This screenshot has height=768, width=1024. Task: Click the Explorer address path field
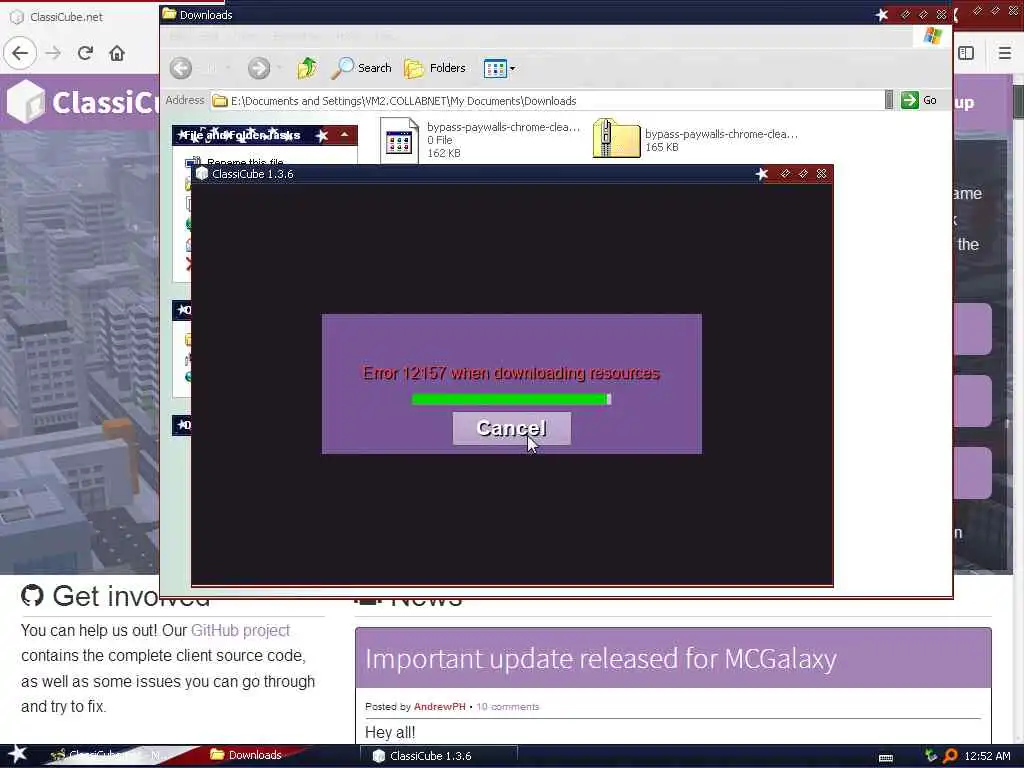pyautogui.click(x=547, y=101)
